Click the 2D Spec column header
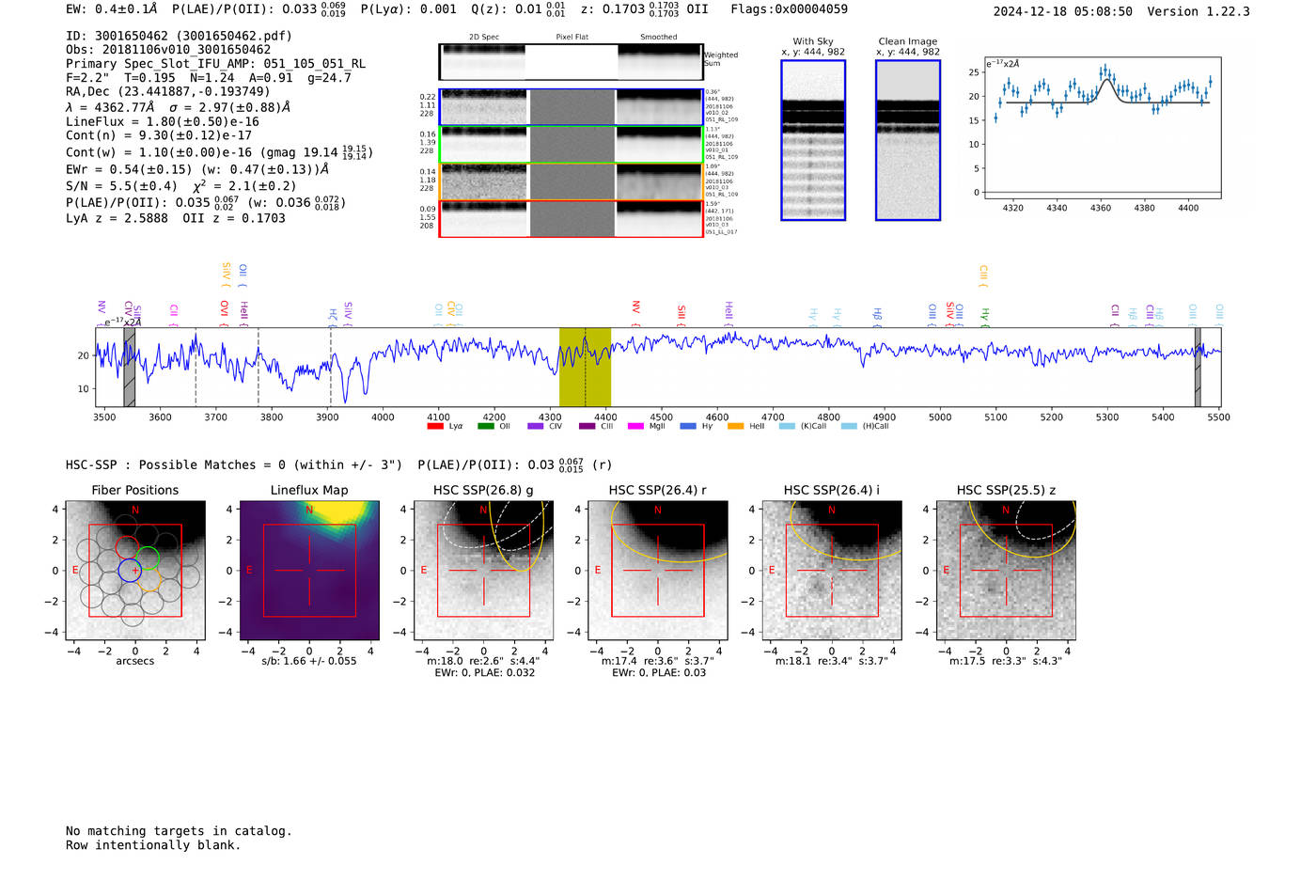Screen dimensions: 1316x896 483,37
